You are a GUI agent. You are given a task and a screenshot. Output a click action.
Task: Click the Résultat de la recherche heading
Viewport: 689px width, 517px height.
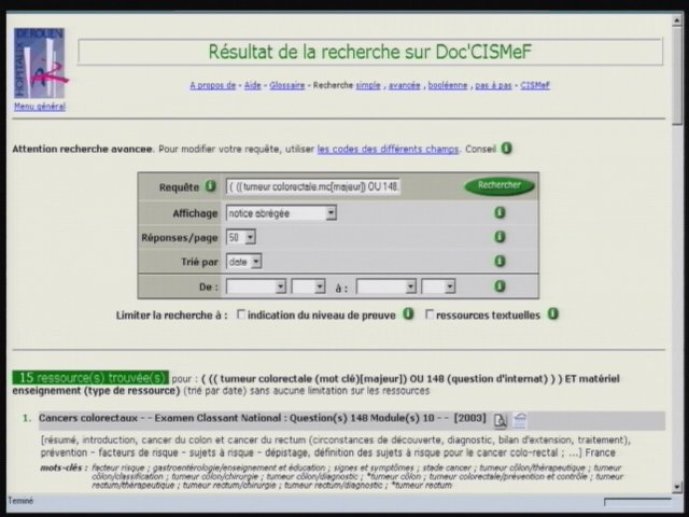point(370,52)
